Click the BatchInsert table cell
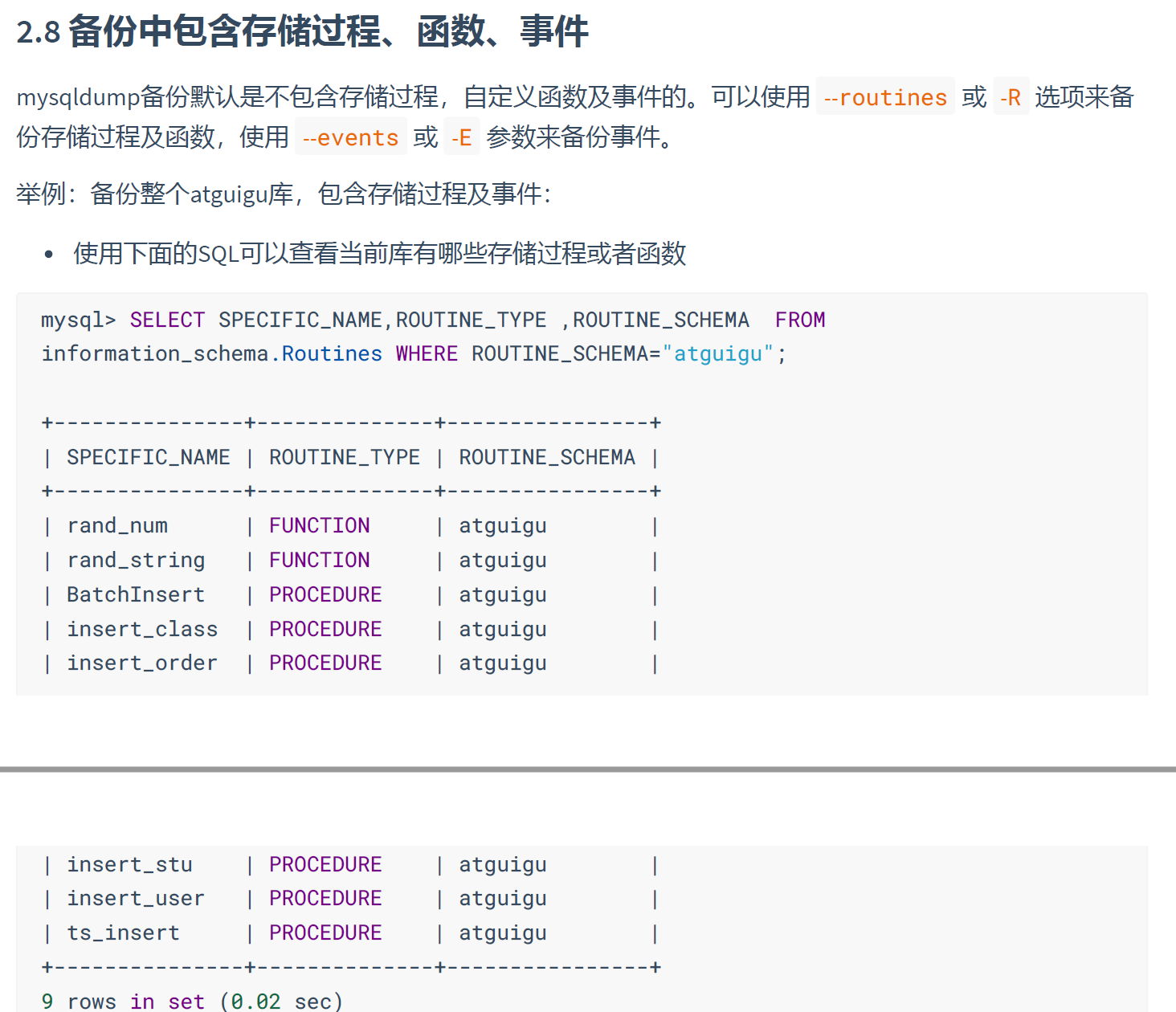Image resolution: width=1176 pixels, height=1012 pixels. [136, 594]
